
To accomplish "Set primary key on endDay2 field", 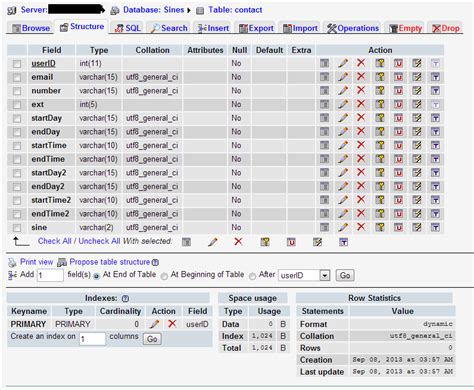I will pos(380,186).
